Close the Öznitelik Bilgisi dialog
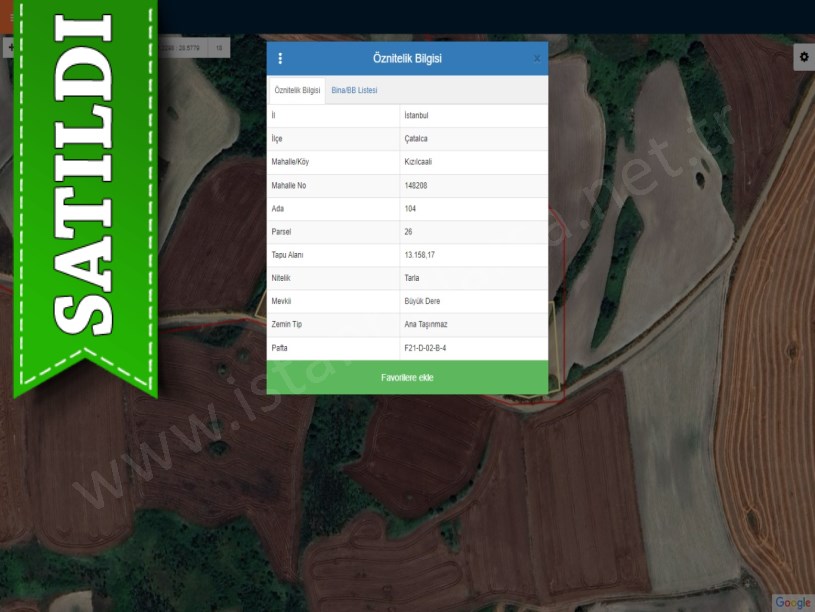The width and height of the screenshot is (815, 612). pos(536,59)
